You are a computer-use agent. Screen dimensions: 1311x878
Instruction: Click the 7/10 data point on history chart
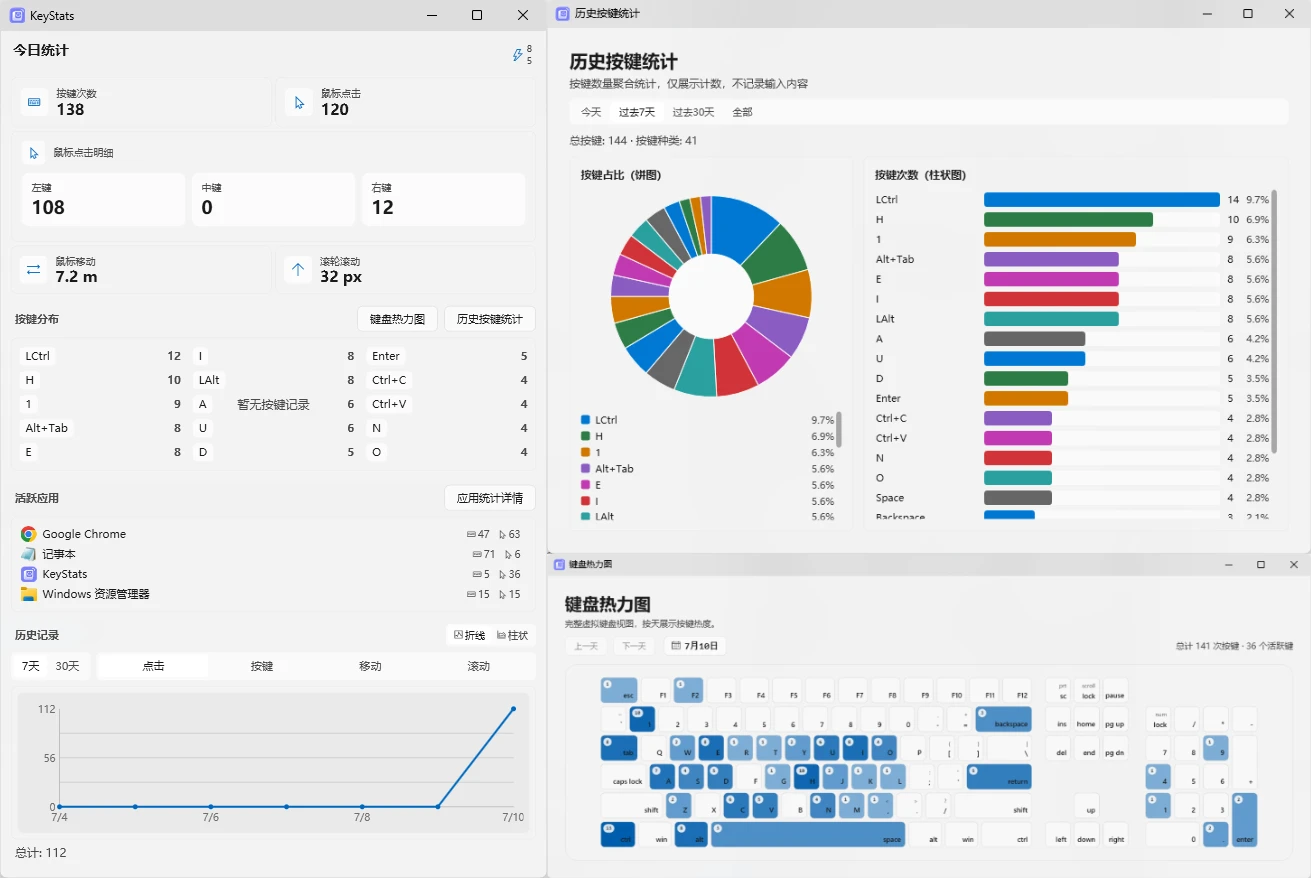pos(513,709)
